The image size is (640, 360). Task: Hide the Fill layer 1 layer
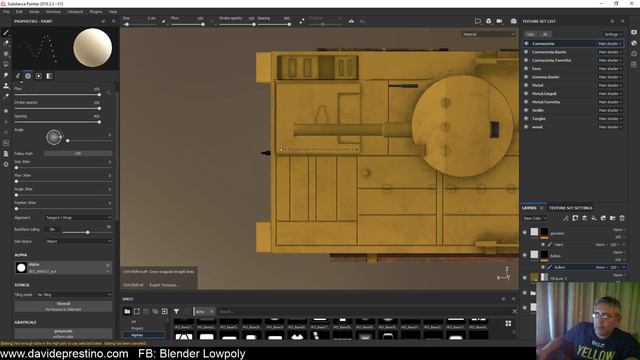tap(525, 278)
